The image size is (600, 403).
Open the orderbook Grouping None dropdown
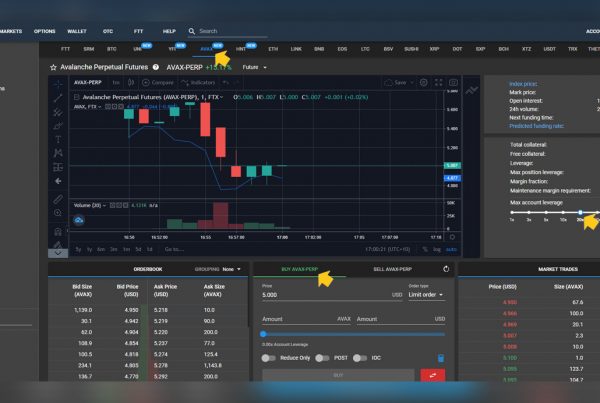coord(231,269)
